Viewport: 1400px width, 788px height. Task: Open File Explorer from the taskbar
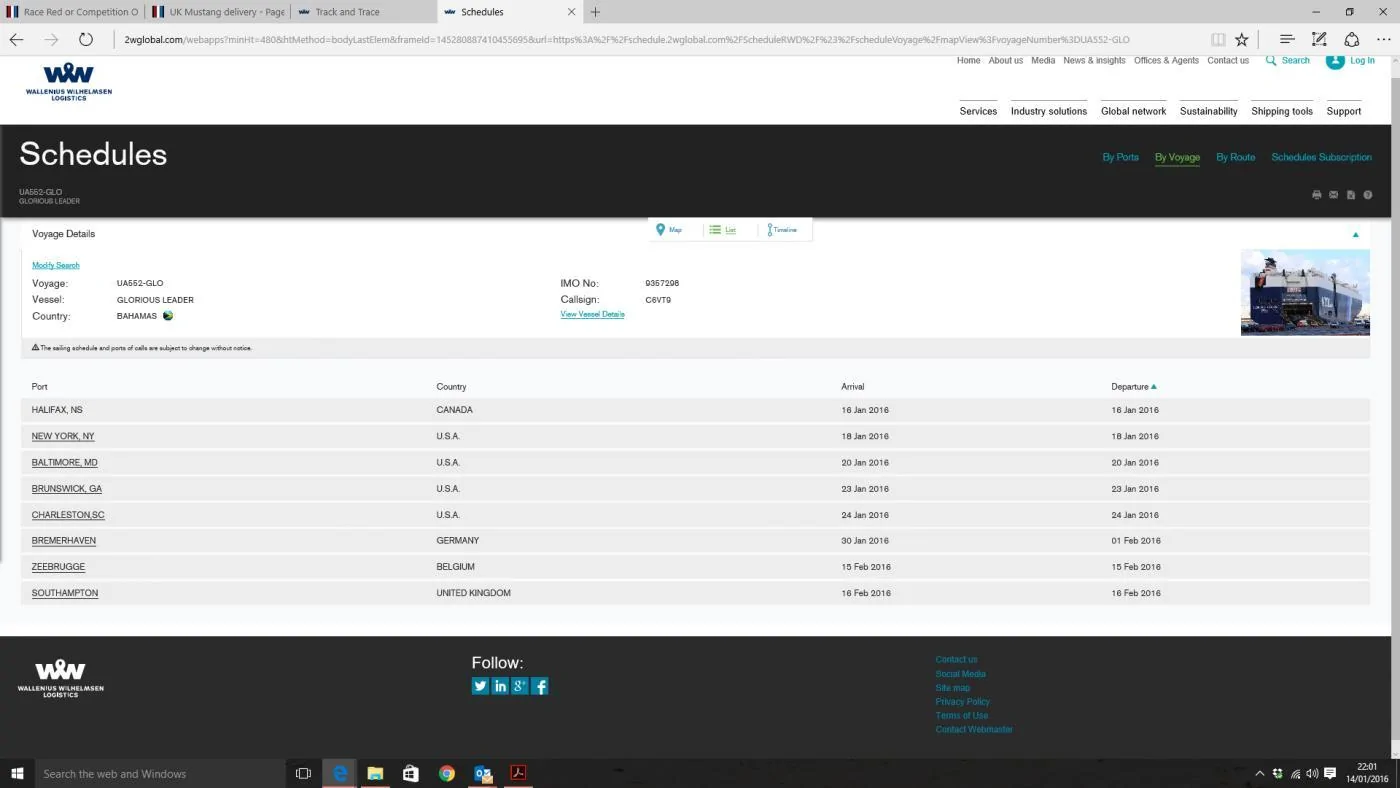(375, 773)
